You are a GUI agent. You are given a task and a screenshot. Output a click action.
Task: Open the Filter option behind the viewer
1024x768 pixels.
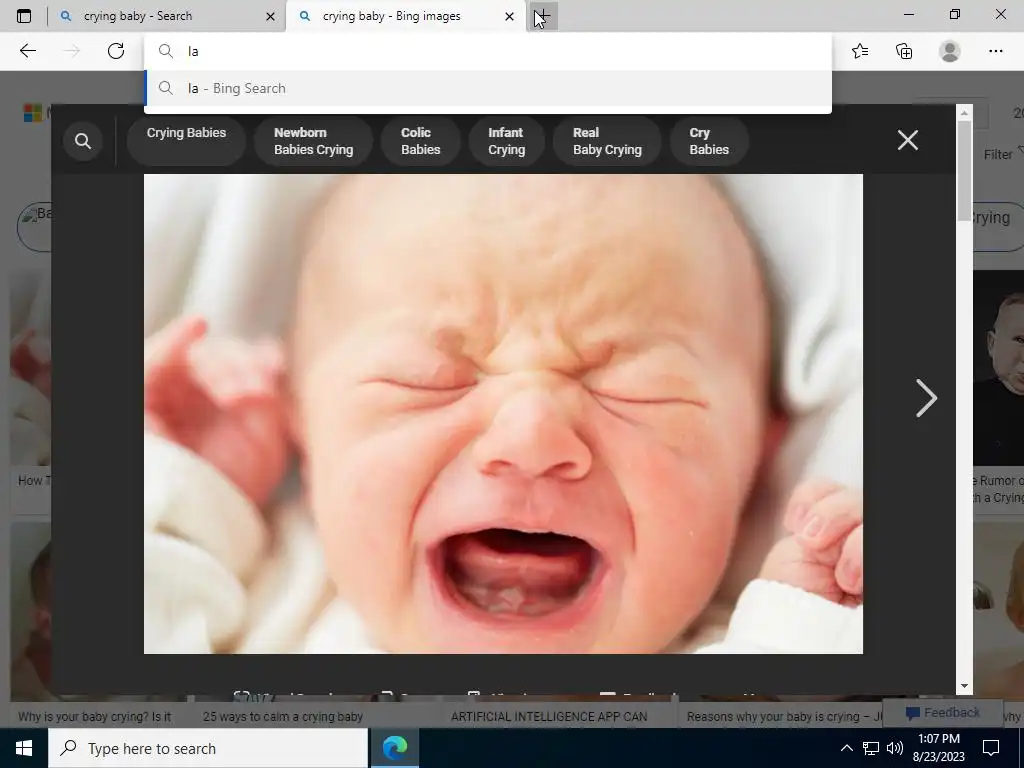click(x=1002, y=154)
